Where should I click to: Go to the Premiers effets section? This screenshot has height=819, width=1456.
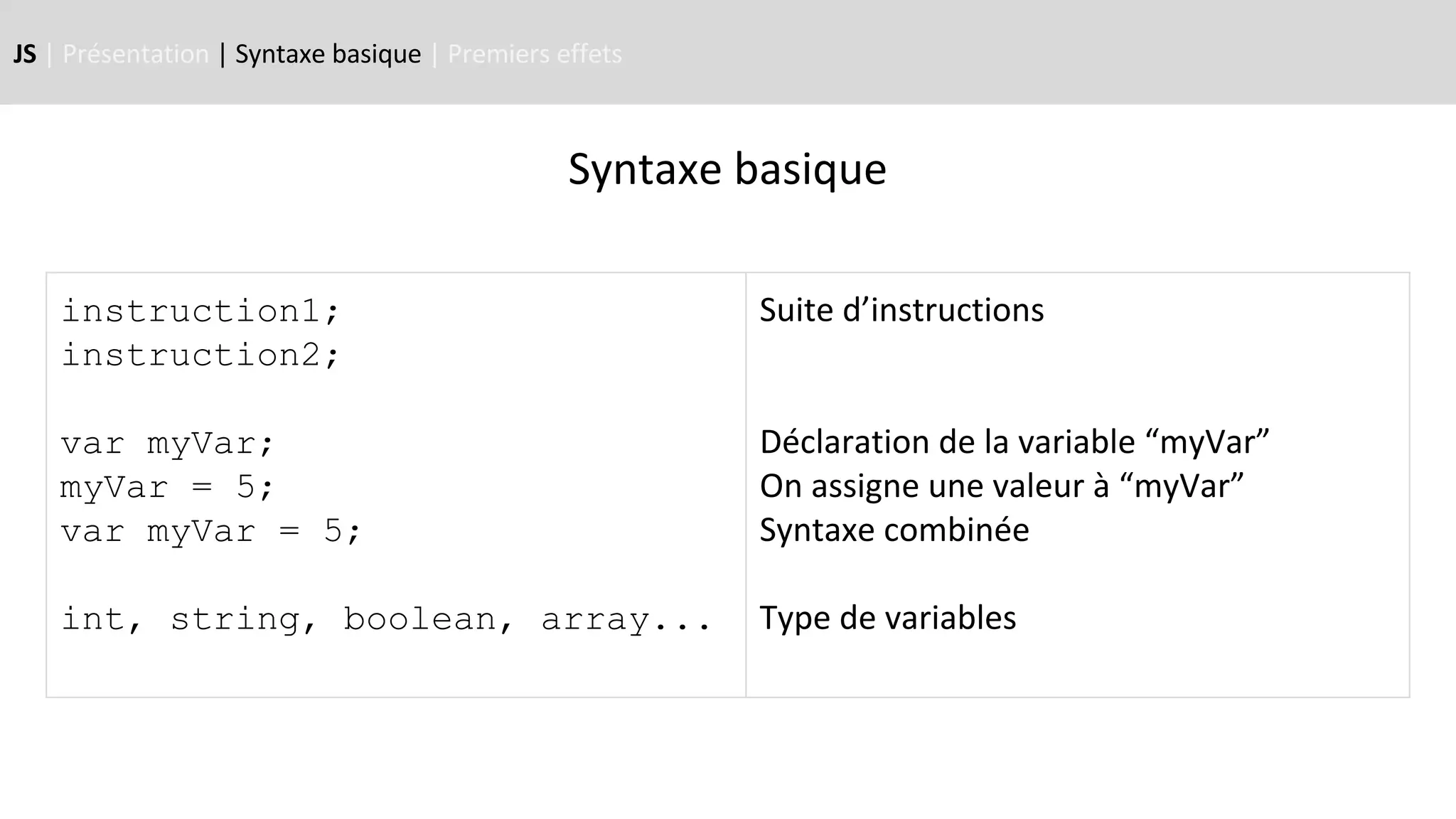535,54
